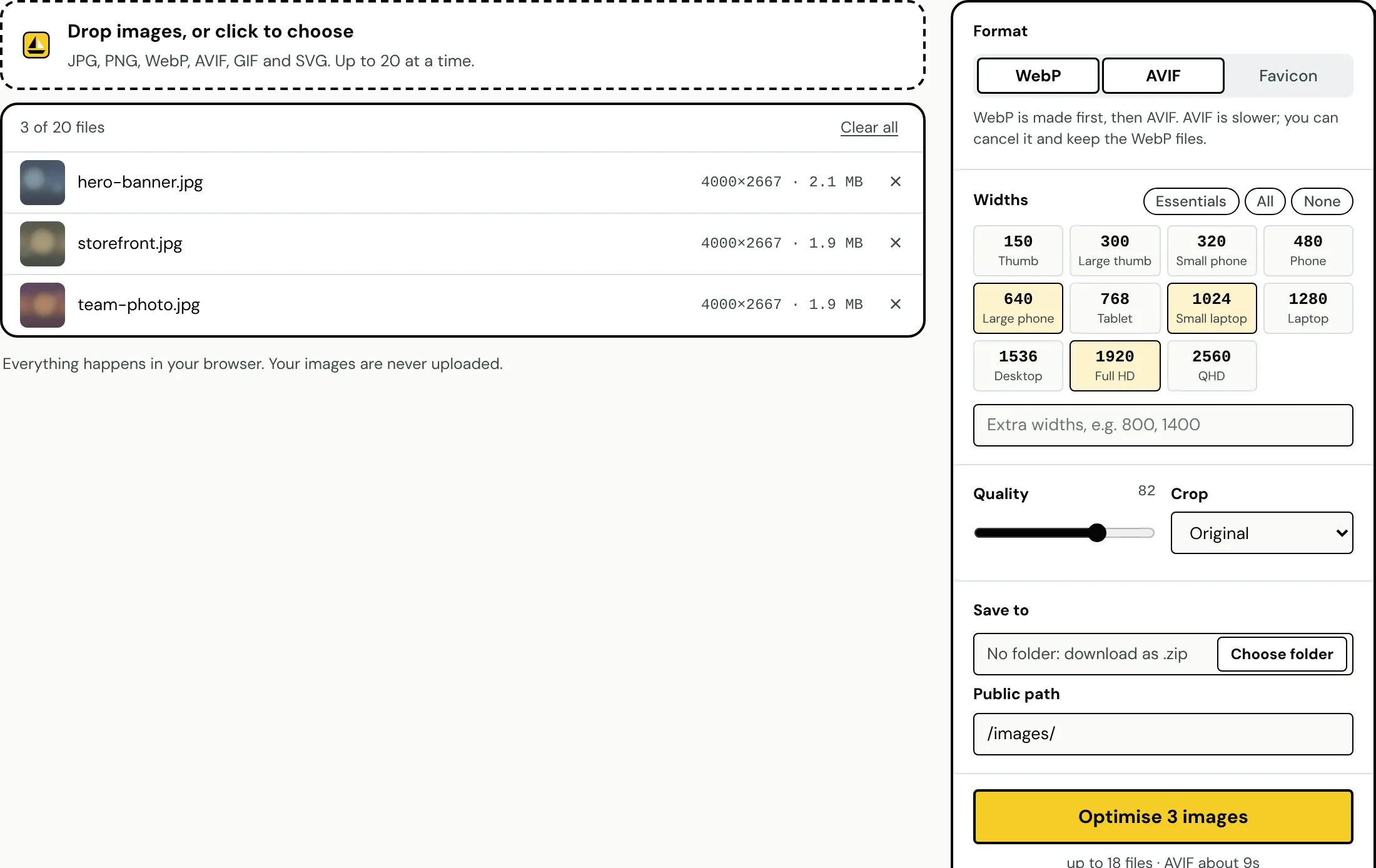Viewport: 1376px width, 868px height.
Task: Enable the 320 Small phone width
Action: point(1212,251)
